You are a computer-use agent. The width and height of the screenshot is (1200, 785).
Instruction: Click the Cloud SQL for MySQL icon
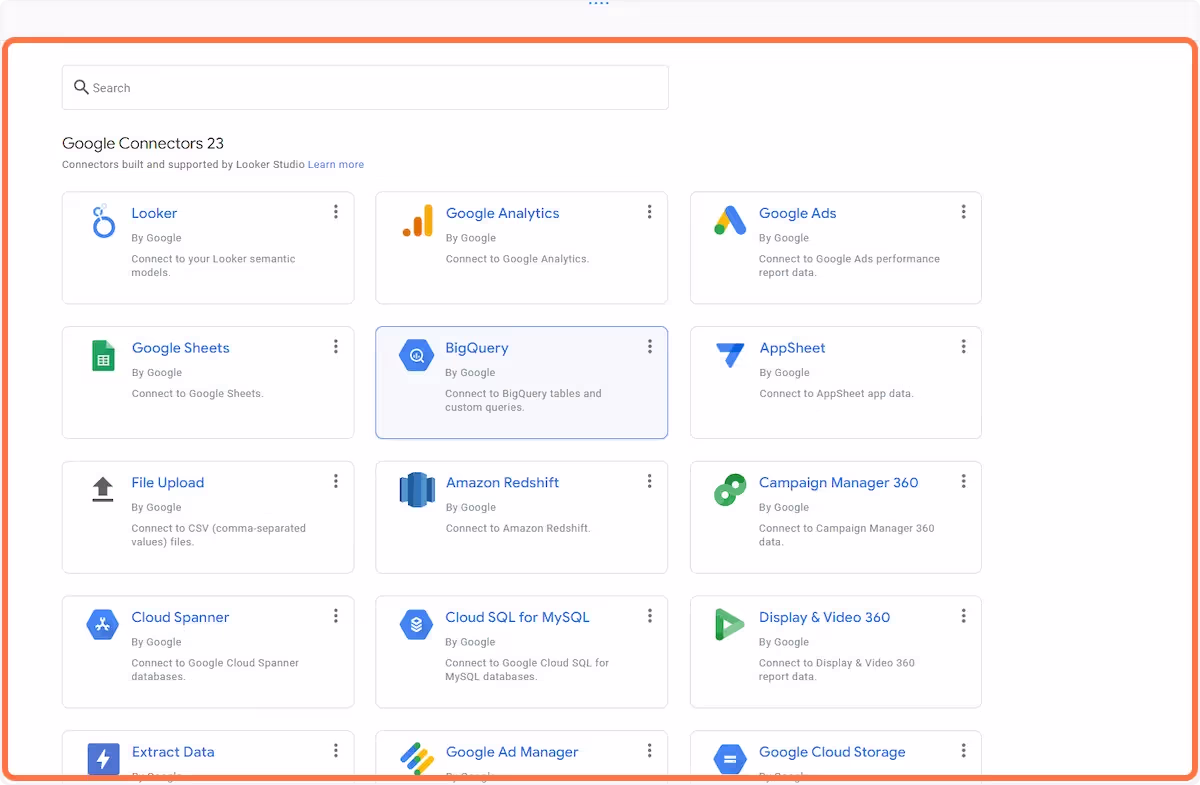pos(417,625)
